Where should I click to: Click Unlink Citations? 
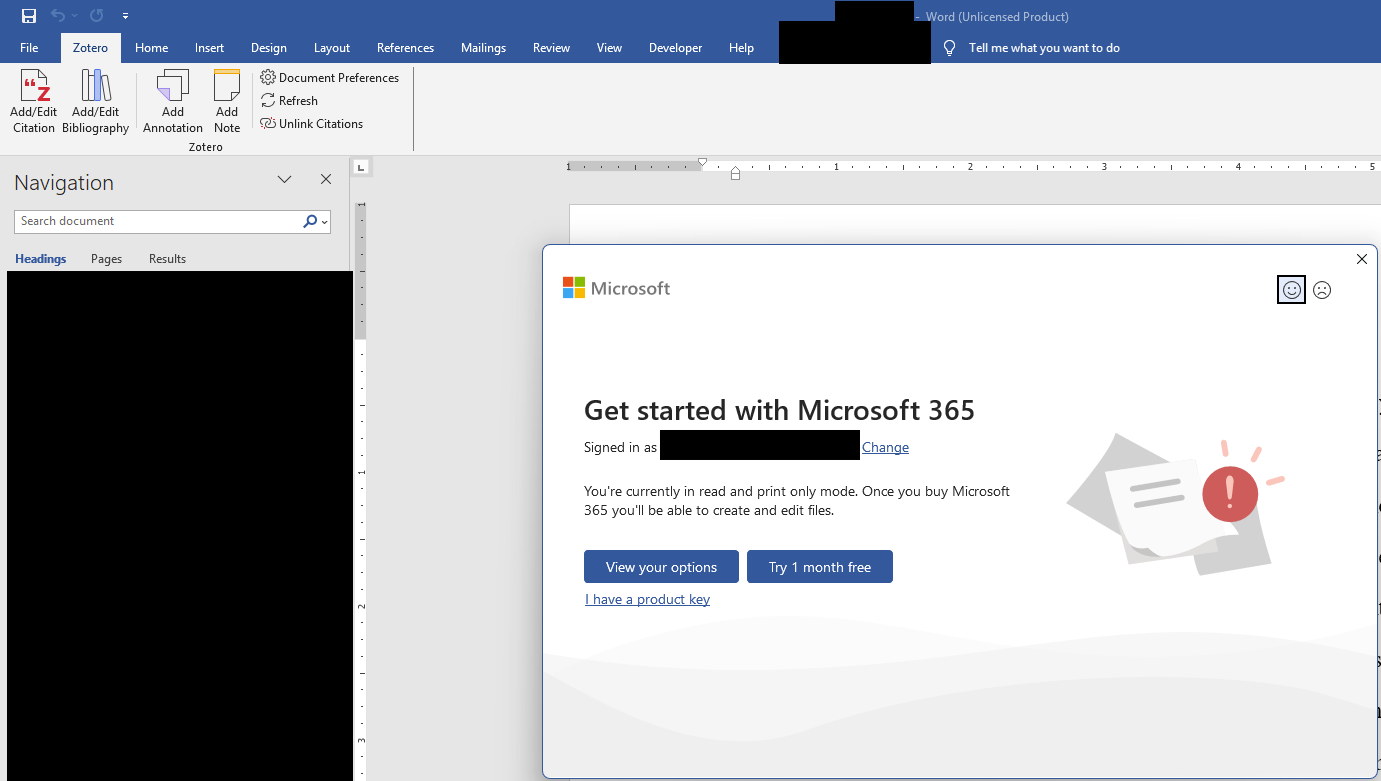[312, 123]
